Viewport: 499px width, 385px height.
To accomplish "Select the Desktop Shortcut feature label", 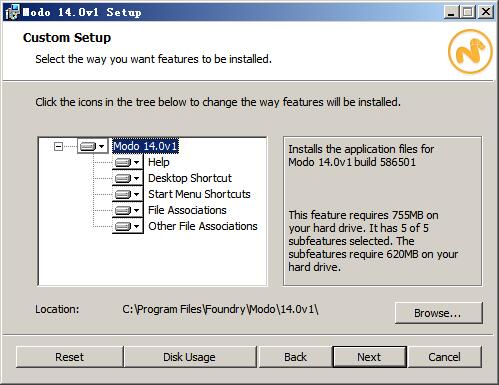I will coord(190,178).
